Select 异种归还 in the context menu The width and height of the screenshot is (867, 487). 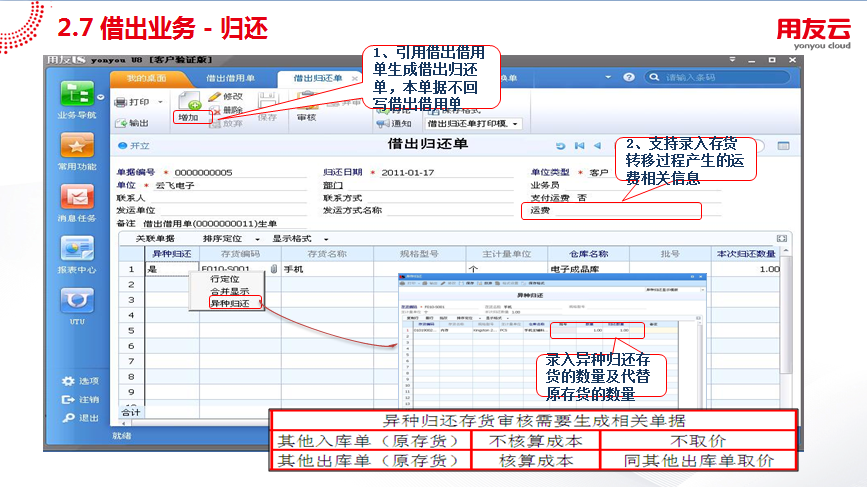click(229, 303)
